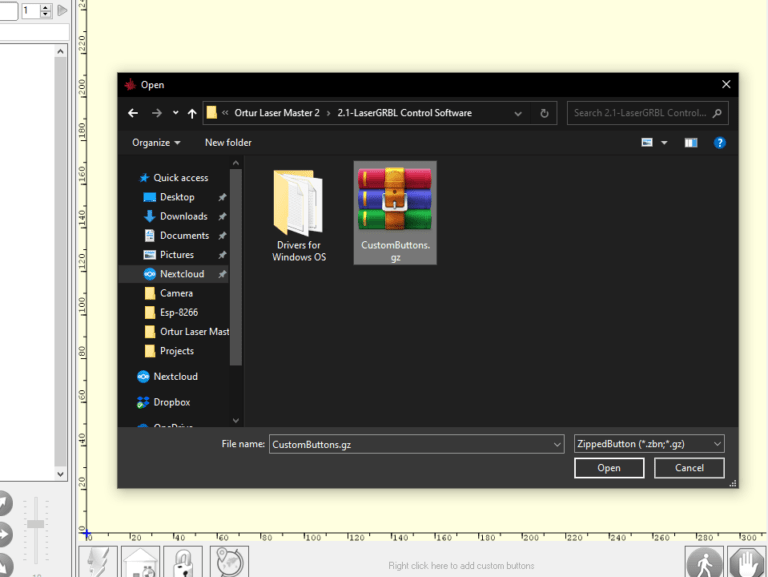This screenshot has height=577, width=768.
Task: Click the Open button
Action: 609,468
